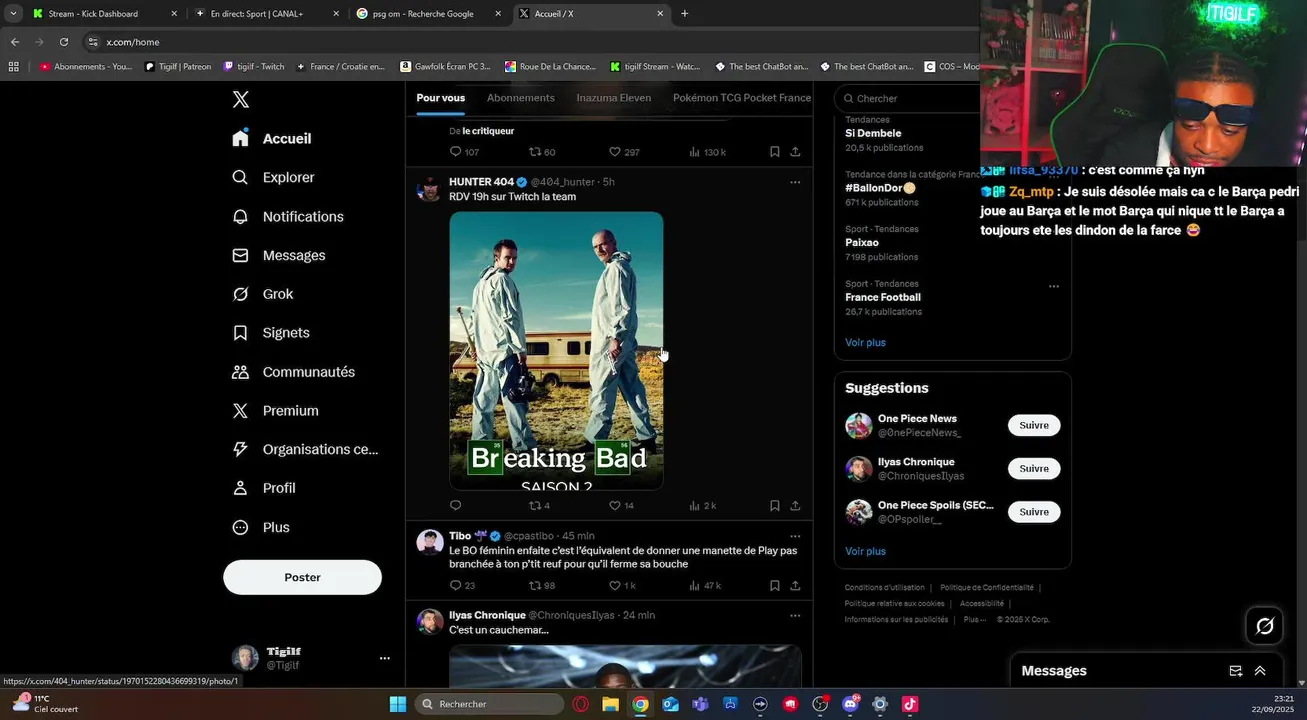Share the le critiqueur post
1307x720 pixels.
(795, 152)
